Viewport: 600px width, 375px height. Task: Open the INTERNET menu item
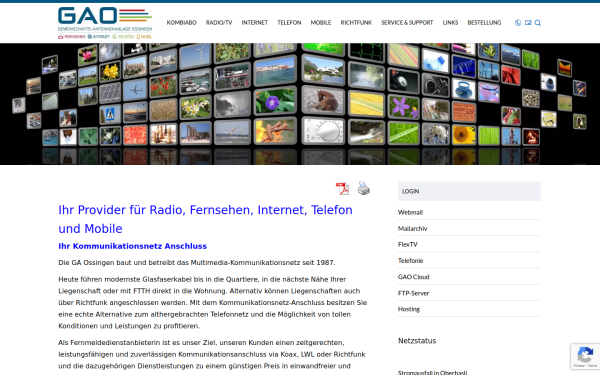click(254, 23)
